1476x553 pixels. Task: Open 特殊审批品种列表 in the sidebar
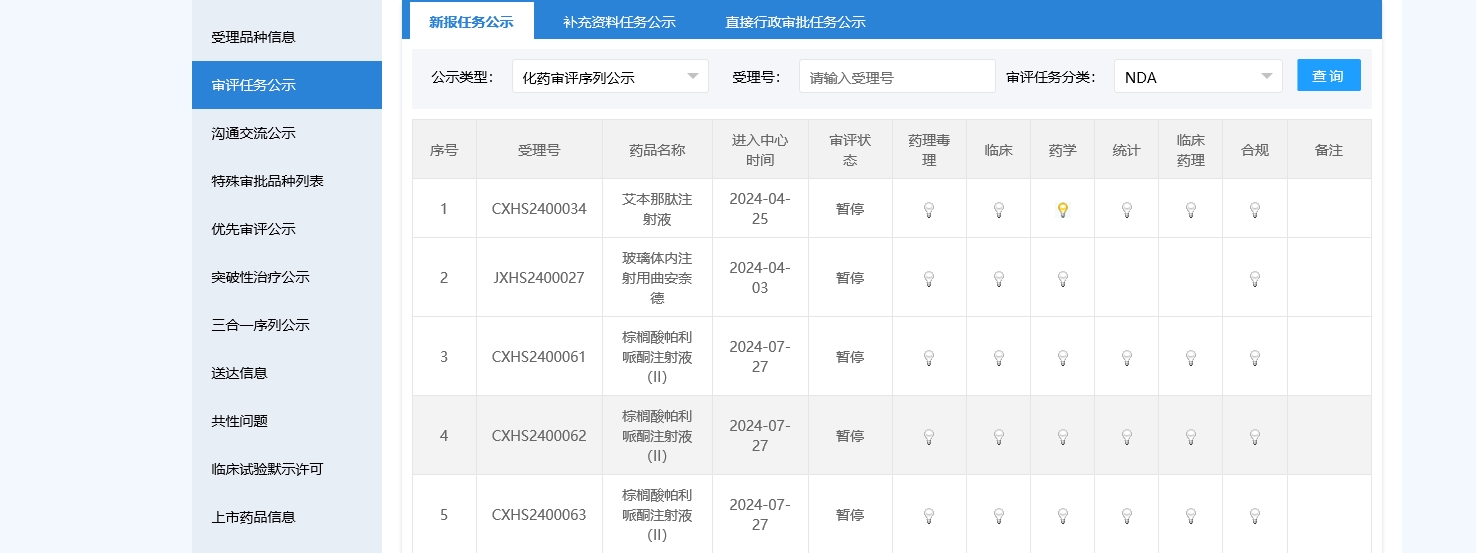pyautogui.click(x=287, y=181)
